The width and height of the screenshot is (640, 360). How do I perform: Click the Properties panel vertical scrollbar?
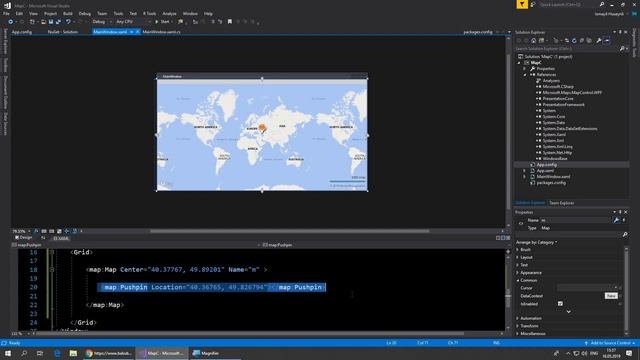coord(627,290)
